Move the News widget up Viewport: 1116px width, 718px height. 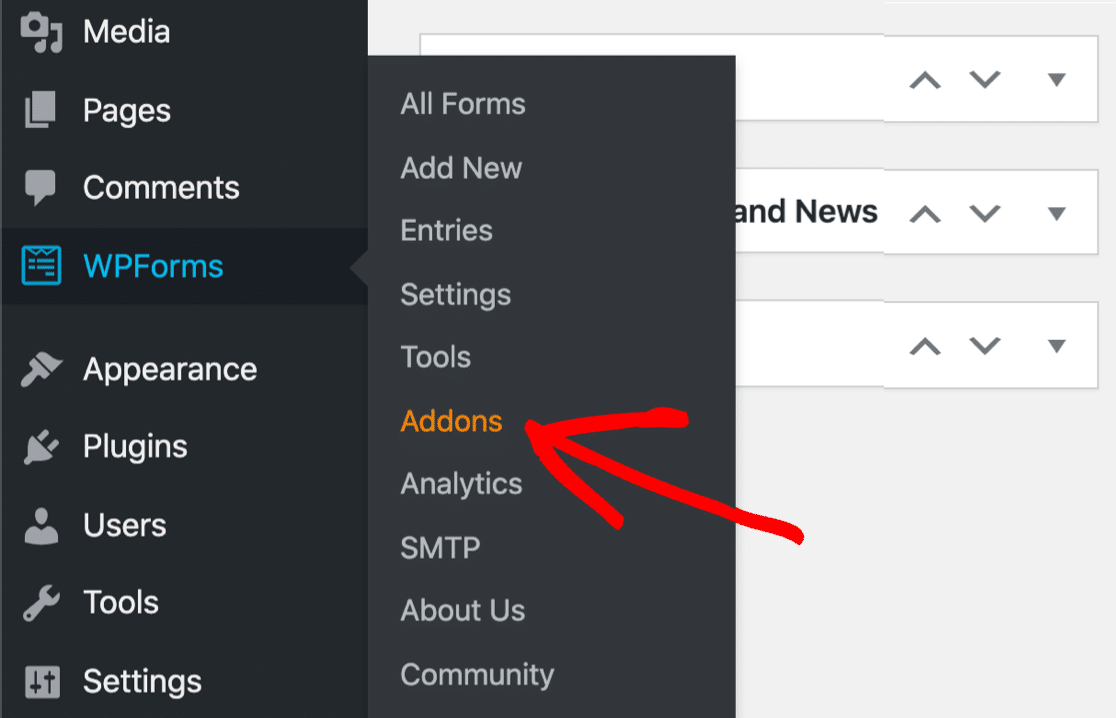point(925,213)
